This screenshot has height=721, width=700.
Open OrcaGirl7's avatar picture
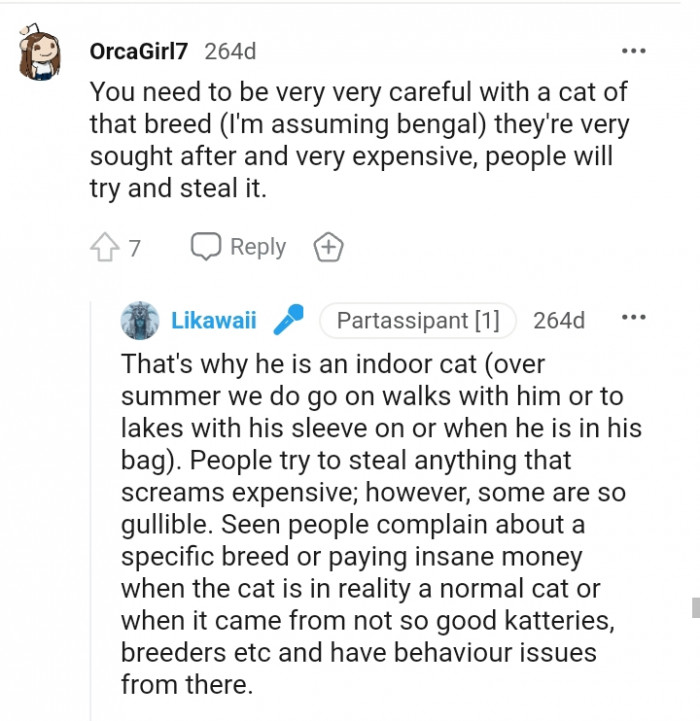43,56
